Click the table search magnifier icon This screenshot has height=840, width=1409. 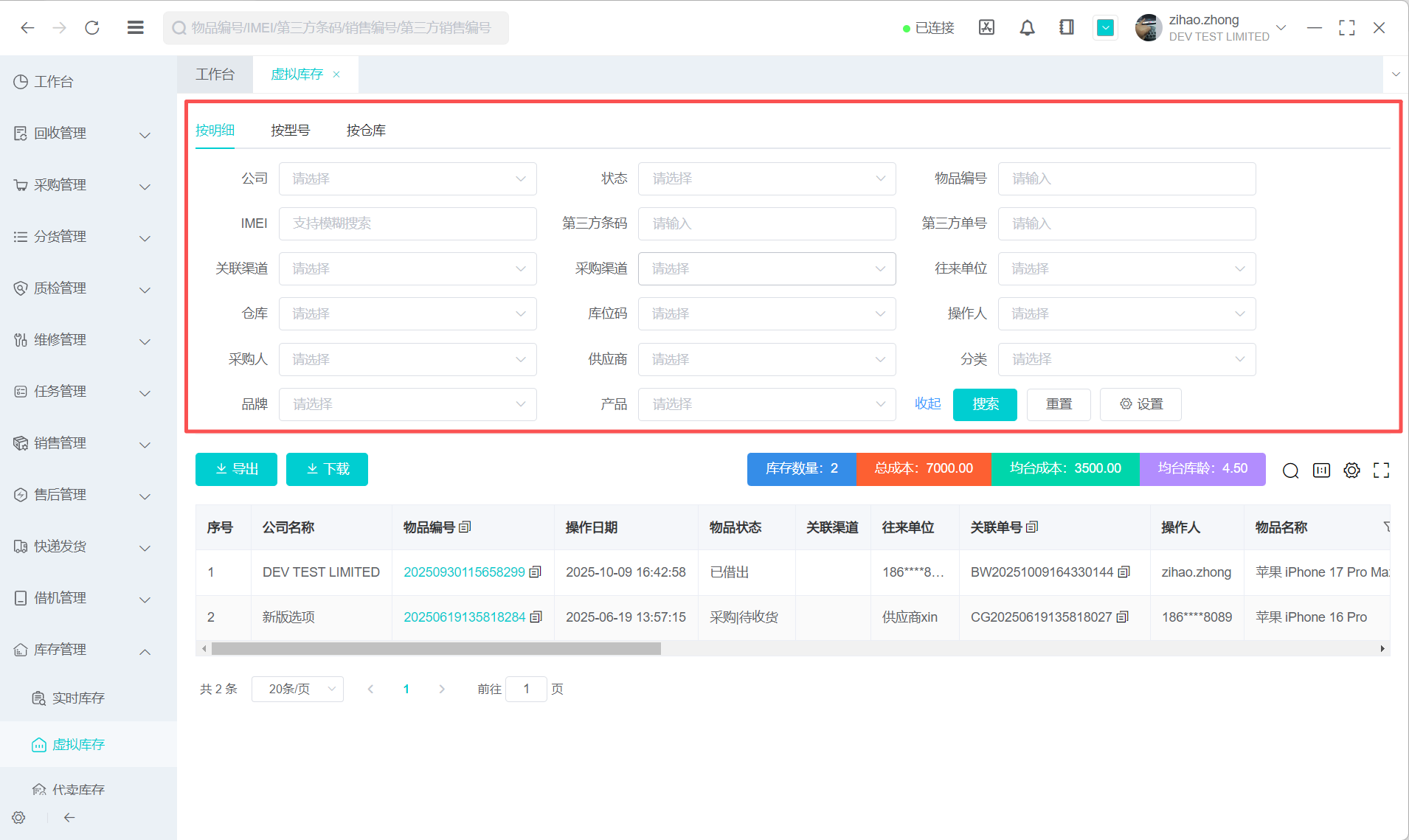[1290, 471]
